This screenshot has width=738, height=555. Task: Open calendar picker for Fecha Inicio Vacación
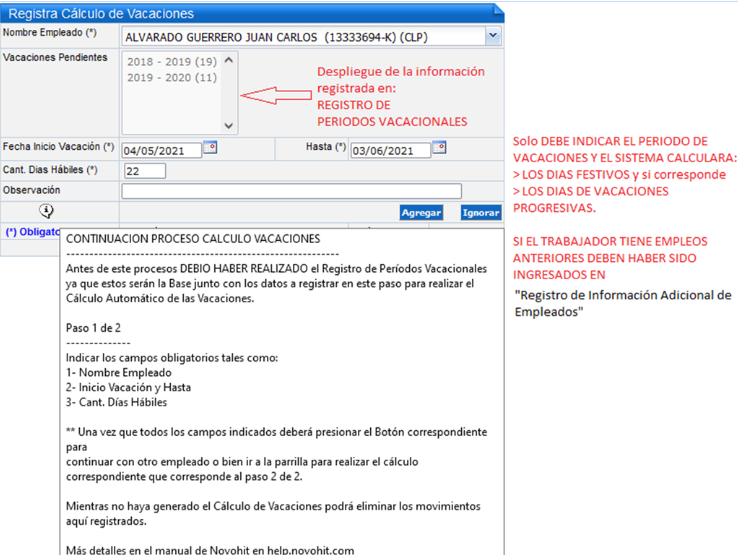tap(210, 147)
